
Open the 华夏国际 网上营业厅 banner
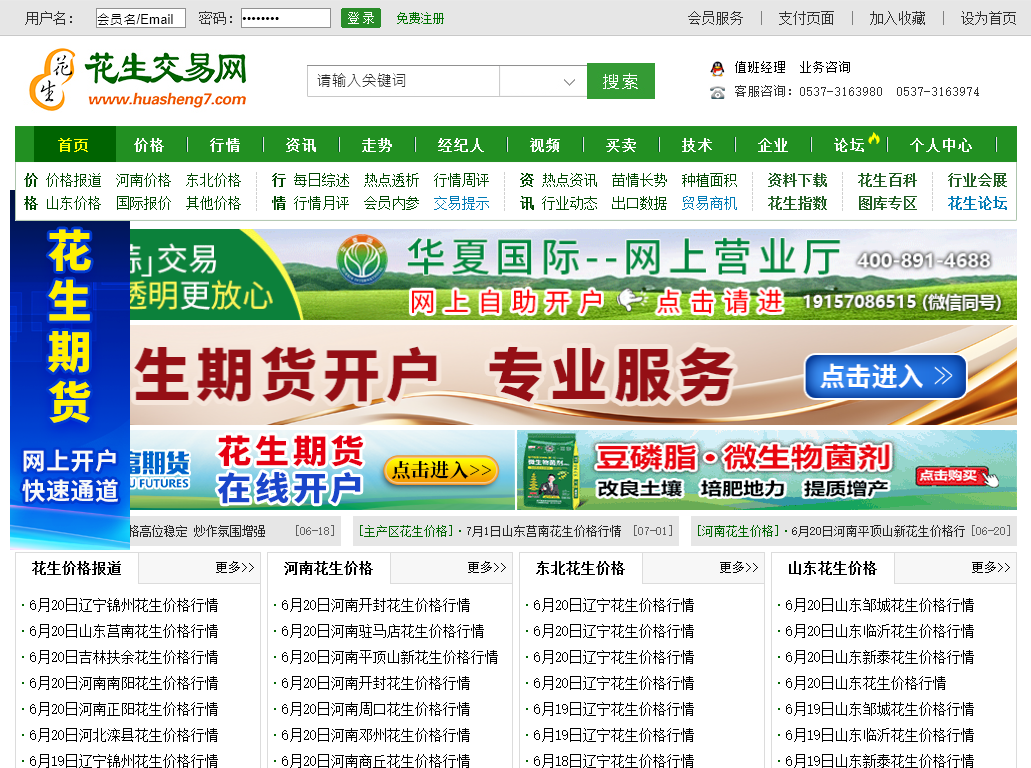(573, 274)
